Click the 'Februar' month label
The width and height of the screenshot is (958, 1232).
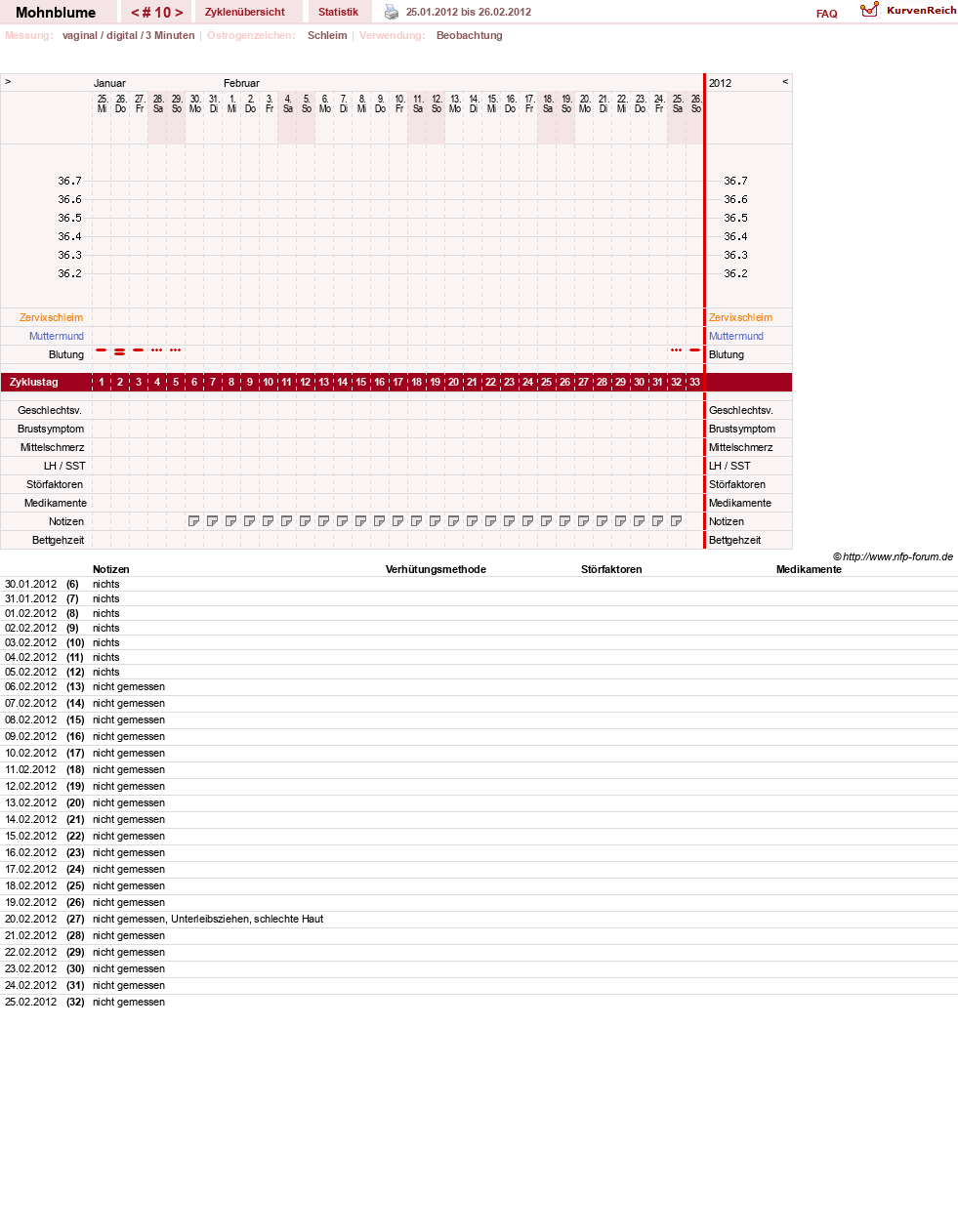(241, 83)
